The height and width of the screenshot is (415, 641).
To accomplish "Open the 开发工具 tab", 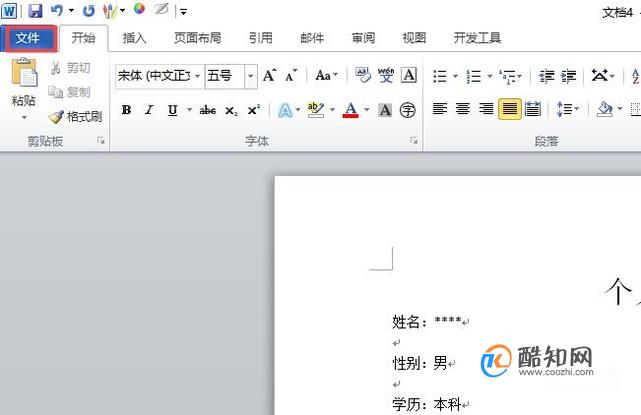I will click(477, 38).
